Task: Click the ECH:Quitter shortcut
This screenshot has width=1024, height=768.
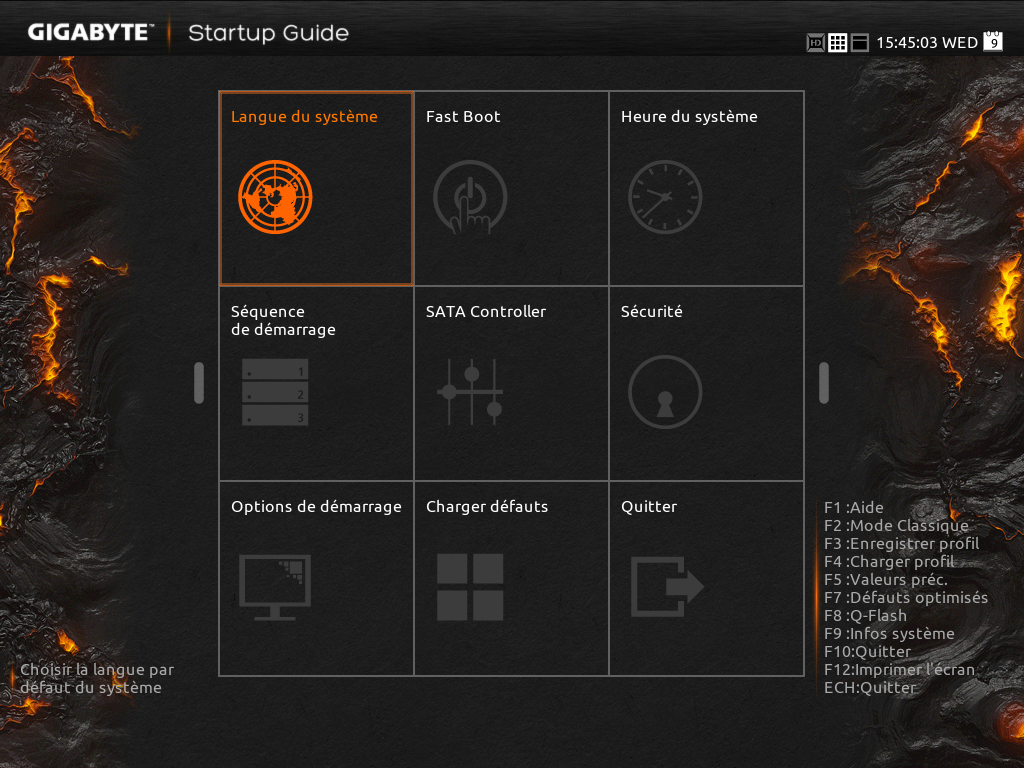Action: pos(870,688)
